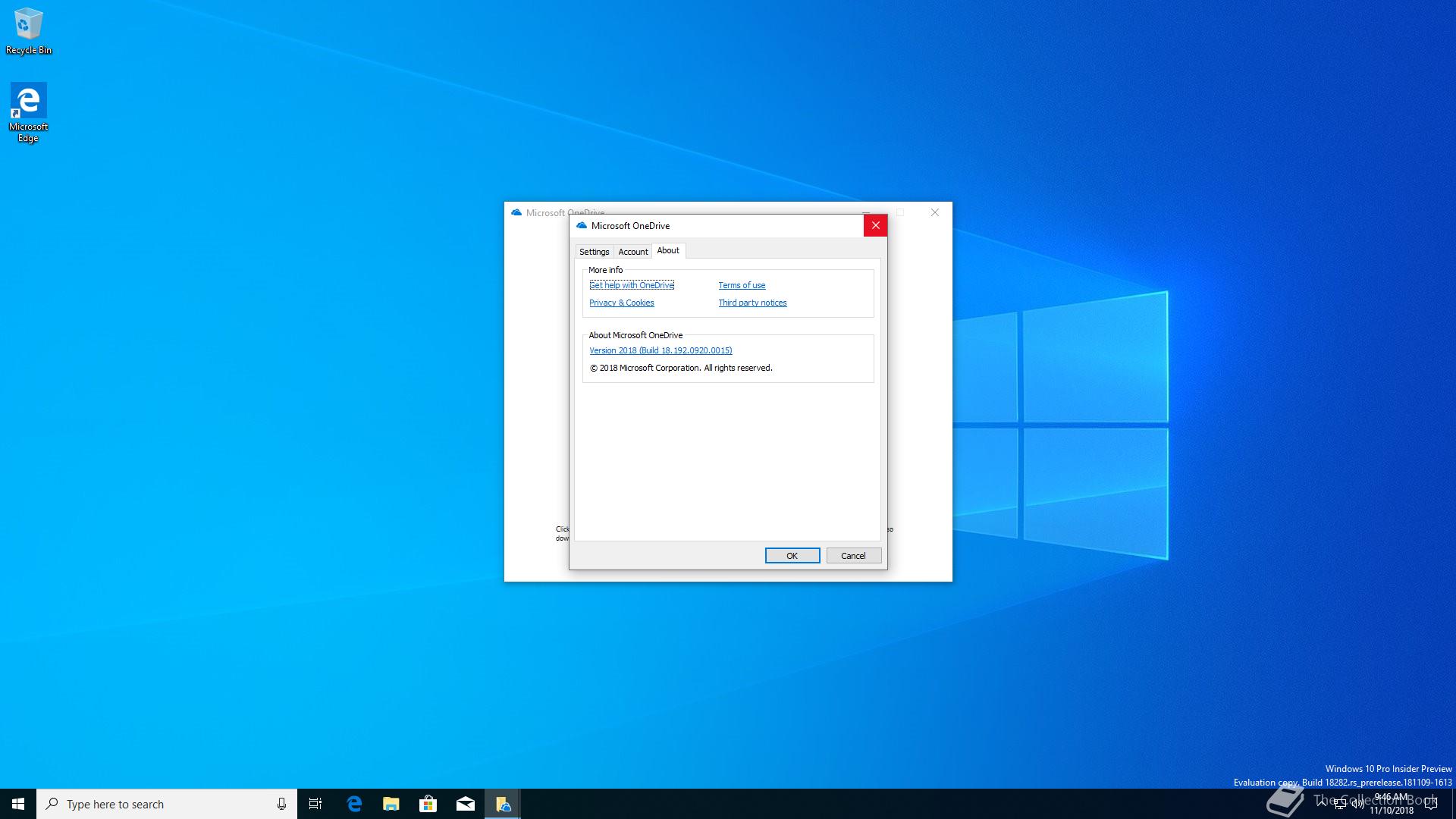The image size is (1456, 819).
Task: Open File Explorer from the taskbar
Action: click(391, 804)
